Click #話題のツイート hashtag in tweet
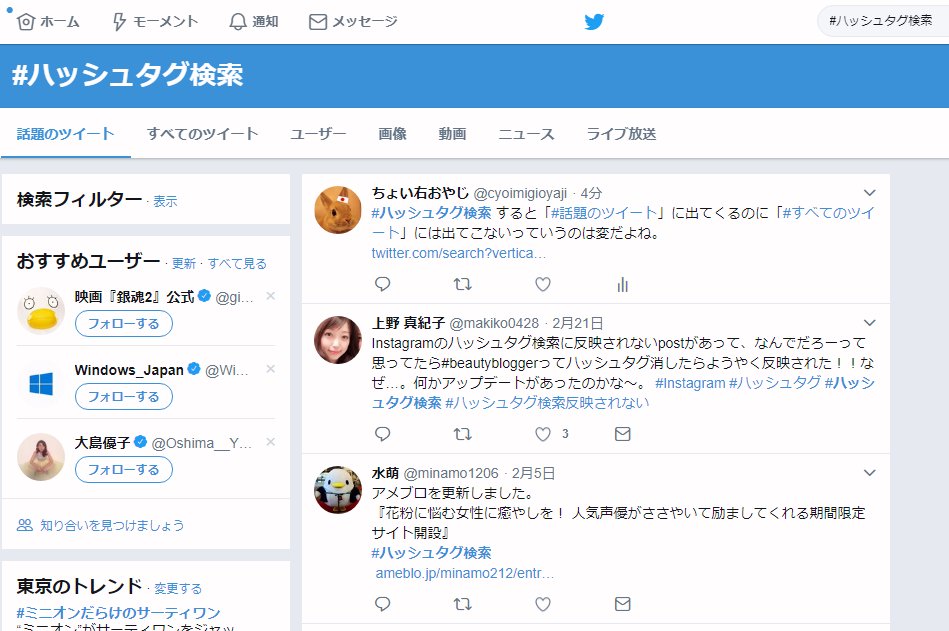 (x=603, y=213)
